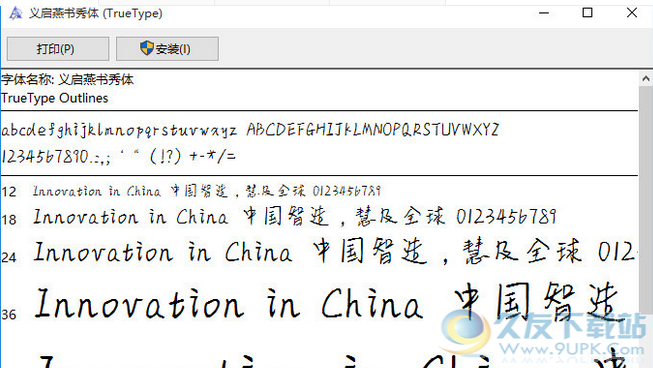The height and width of the screenshot is (368, 653).
Task: Click the 字体名称 font name line
Action: (x=67, y=79)
